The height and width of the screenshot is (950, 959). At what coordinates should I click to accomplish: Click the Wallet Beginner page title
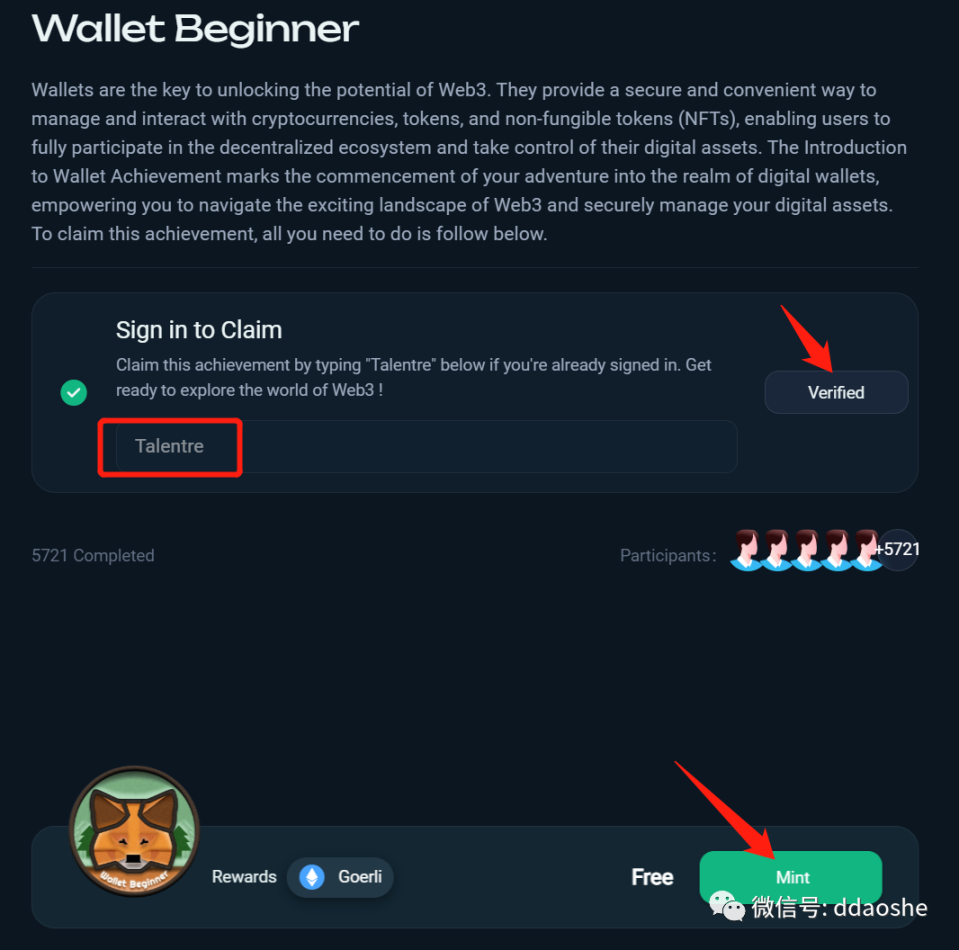point(195,28)
